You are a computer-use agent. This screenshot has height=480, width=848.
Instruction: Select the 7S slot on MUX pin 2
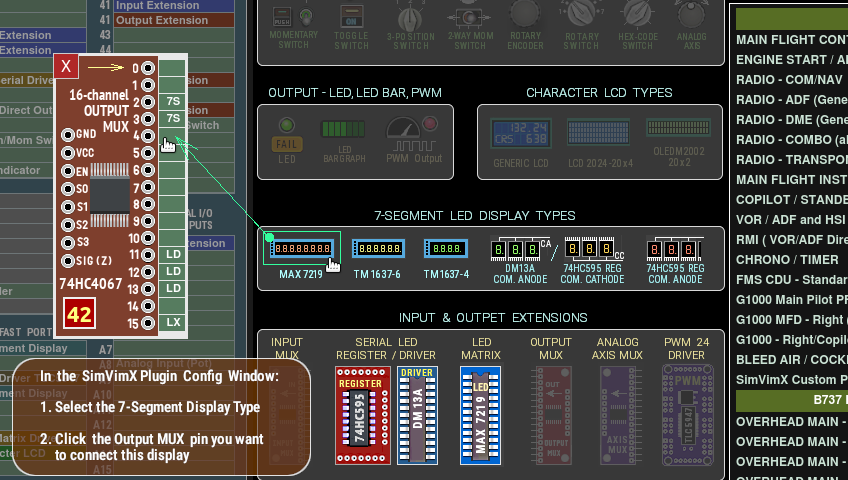tap(173, 102)
